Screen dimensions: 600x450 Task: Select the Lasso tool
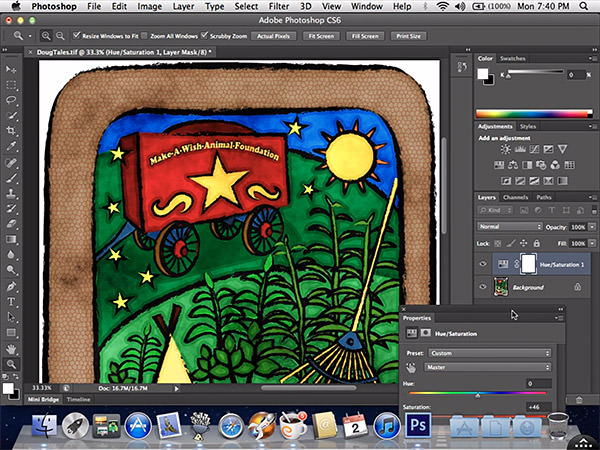coord(11,100)
